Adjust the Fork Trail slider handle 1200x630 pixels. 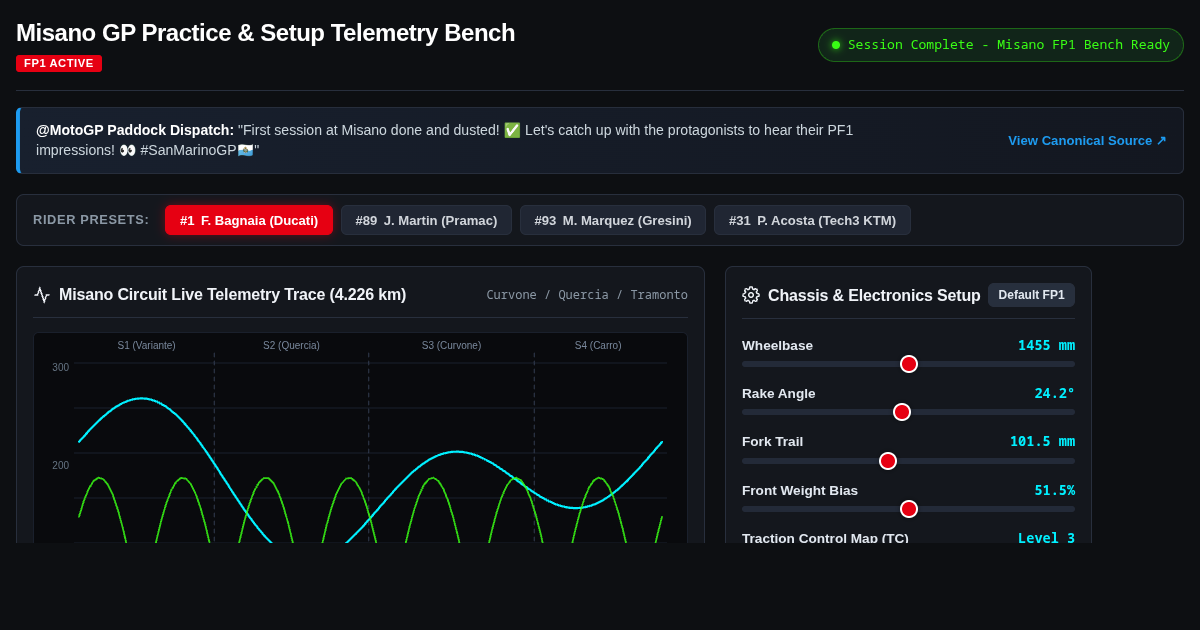tap(888, 461)
